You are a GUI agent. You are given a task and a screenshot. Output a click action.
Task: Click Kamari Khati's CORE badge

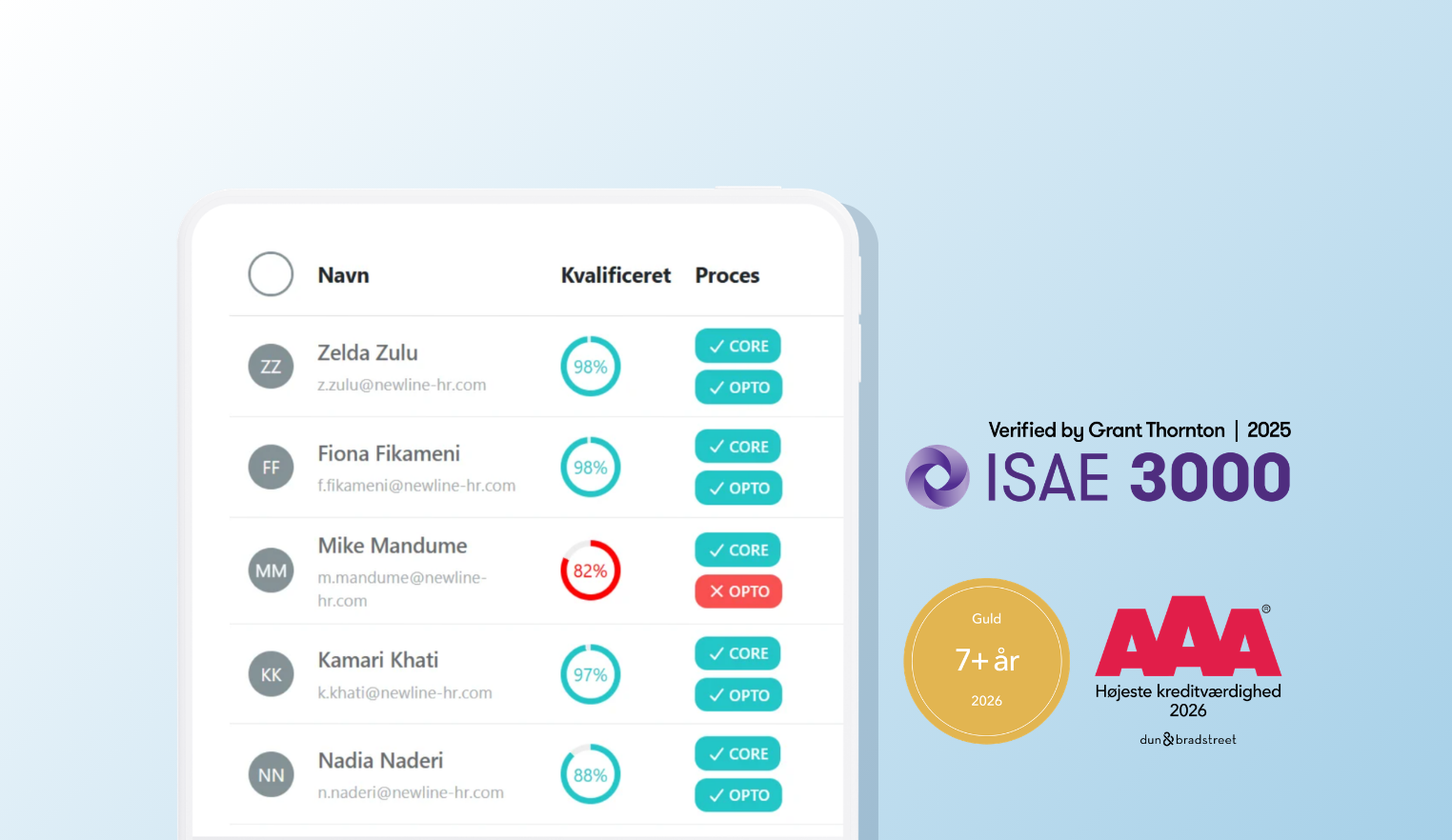tap(738, 653)
